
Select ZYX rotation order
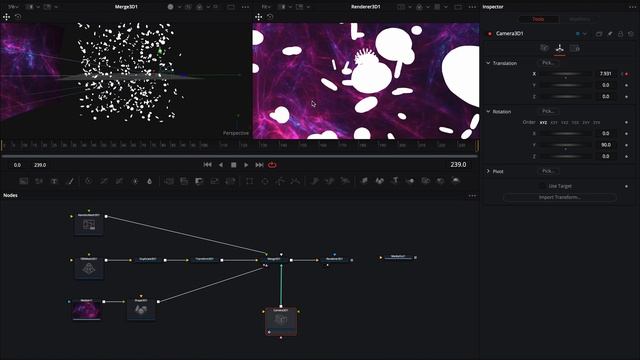(596, 122)
